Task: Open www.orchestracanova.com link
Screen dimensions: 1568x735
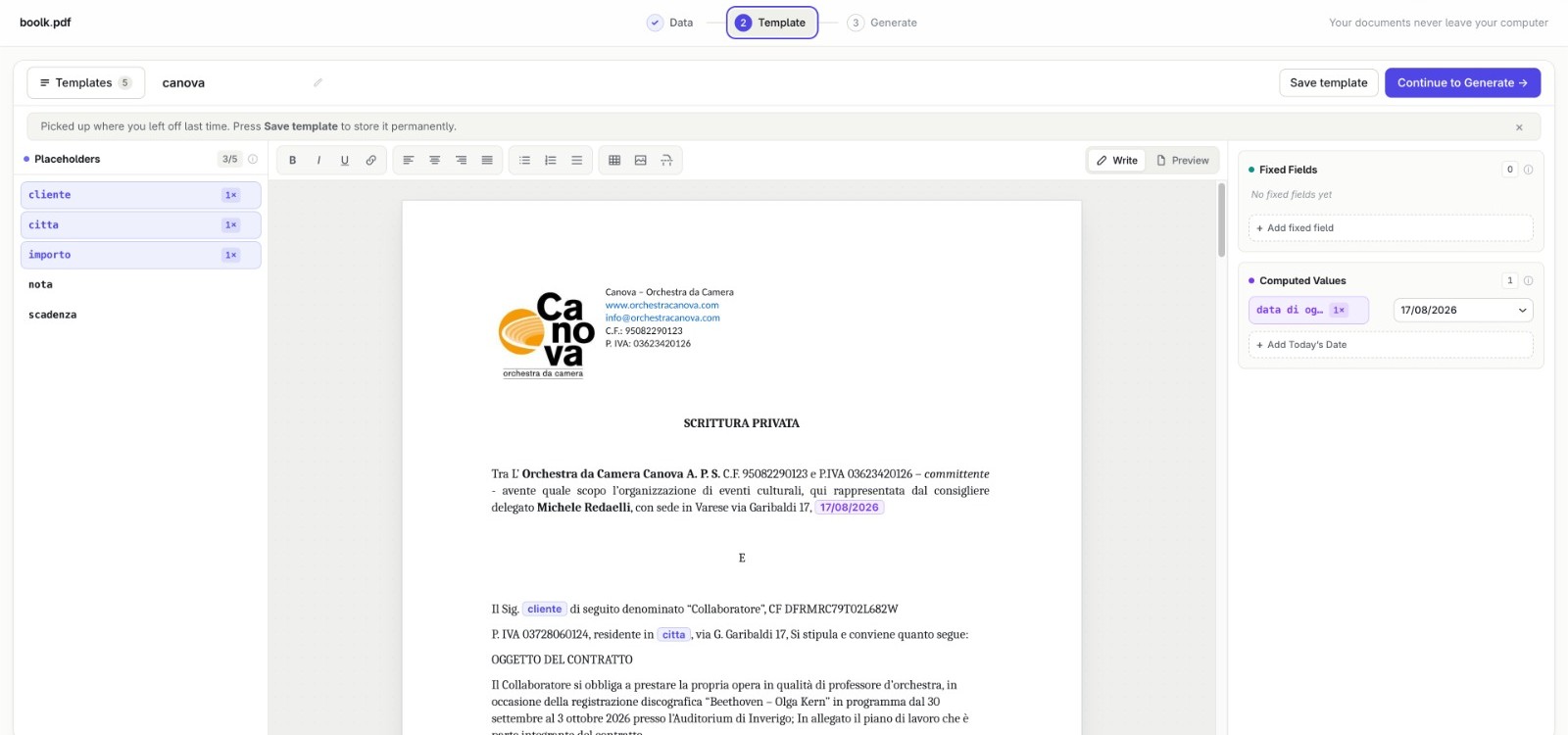Action: (x=662, y=306)
